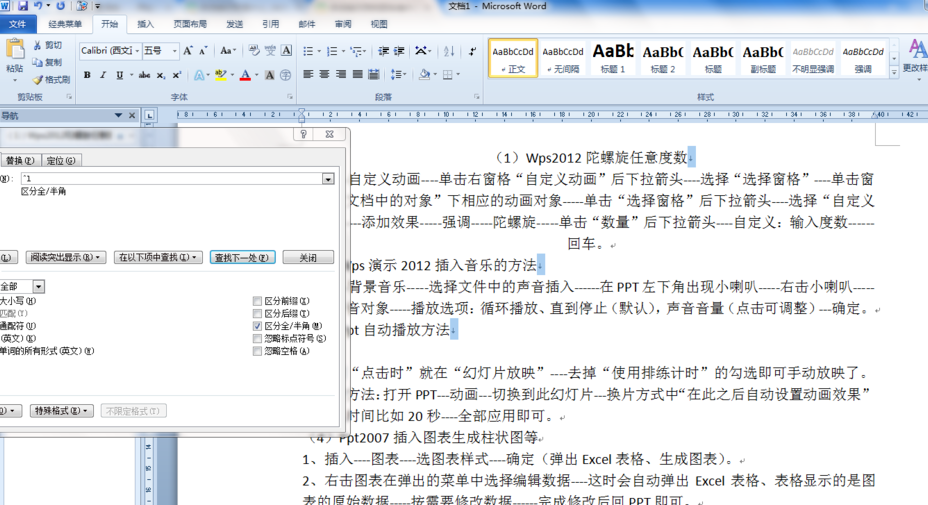Click 查找下一处 button
The image size is (928, 505).
point(243,258)
